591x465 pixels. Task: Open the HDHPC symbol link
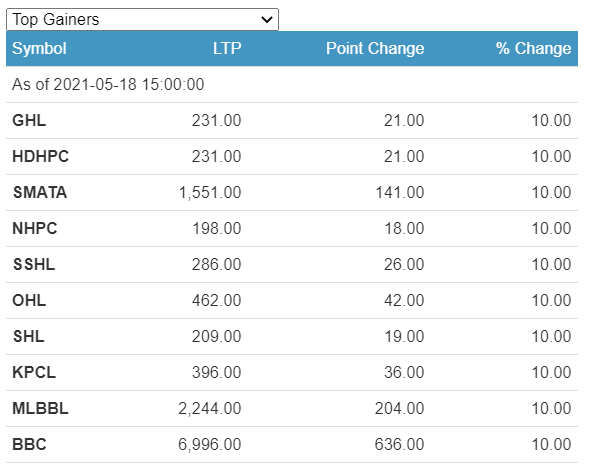[x=40, y=156]
